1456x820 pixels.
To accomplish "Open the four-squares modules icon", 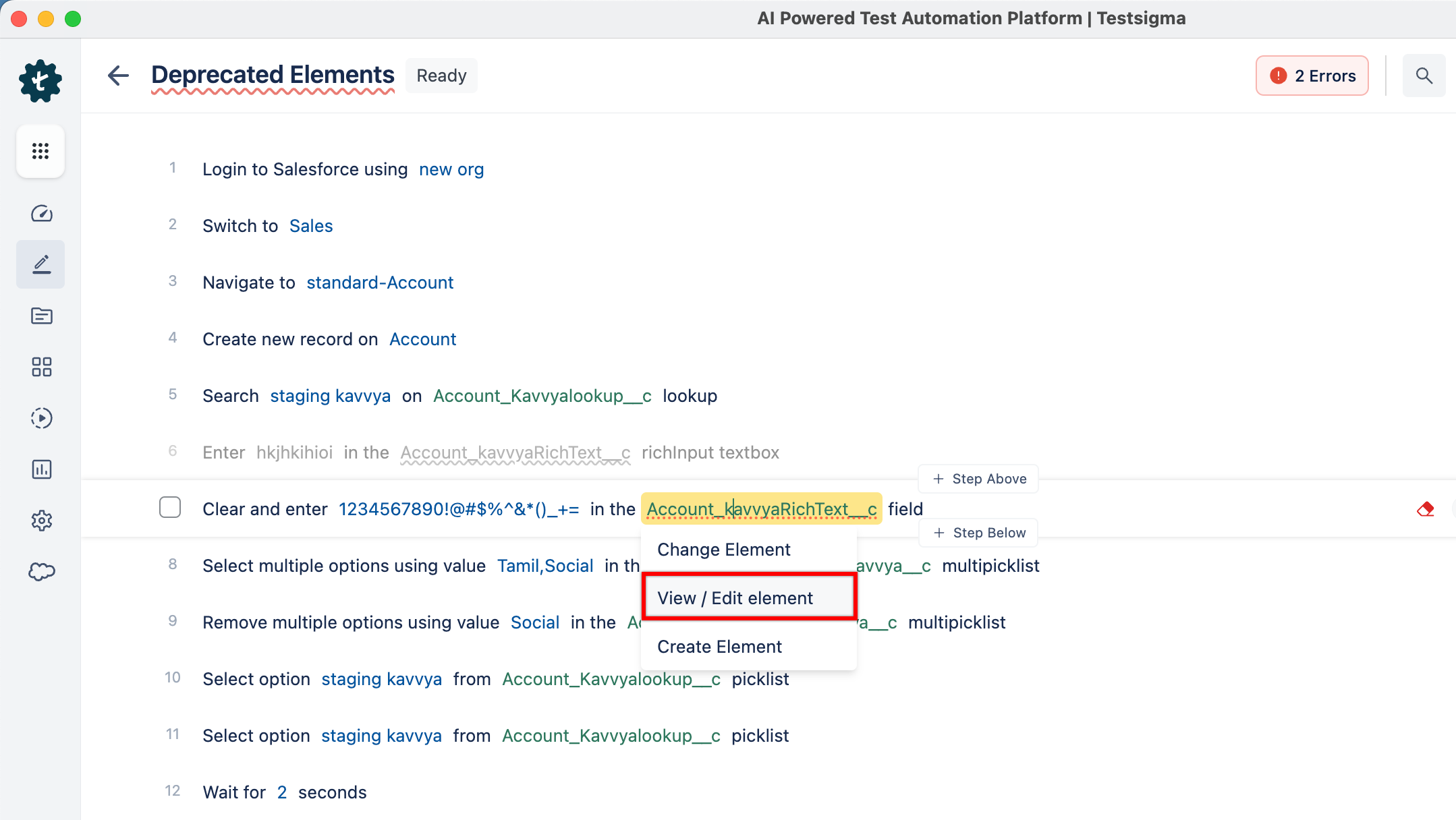I will coord(41,367).
